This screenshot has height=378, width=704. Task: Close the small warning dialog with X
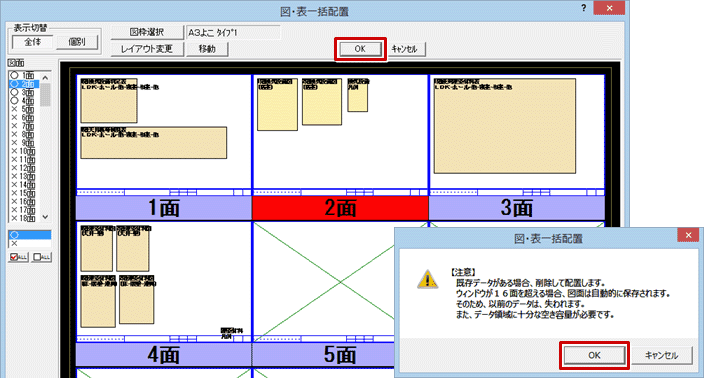[x=688, y=235]
